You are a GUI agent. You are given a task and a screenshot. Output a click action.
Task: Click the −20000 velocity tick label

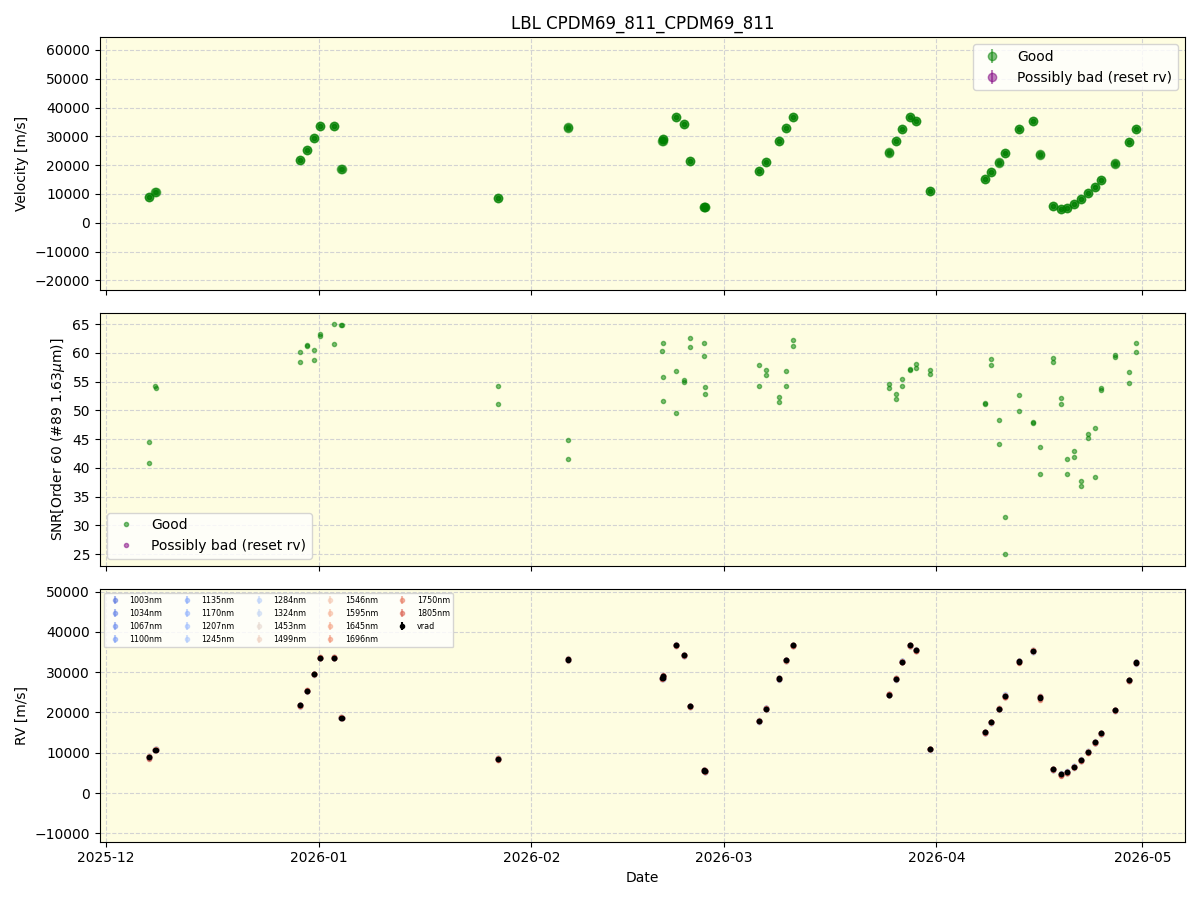[x=65, y=281]
